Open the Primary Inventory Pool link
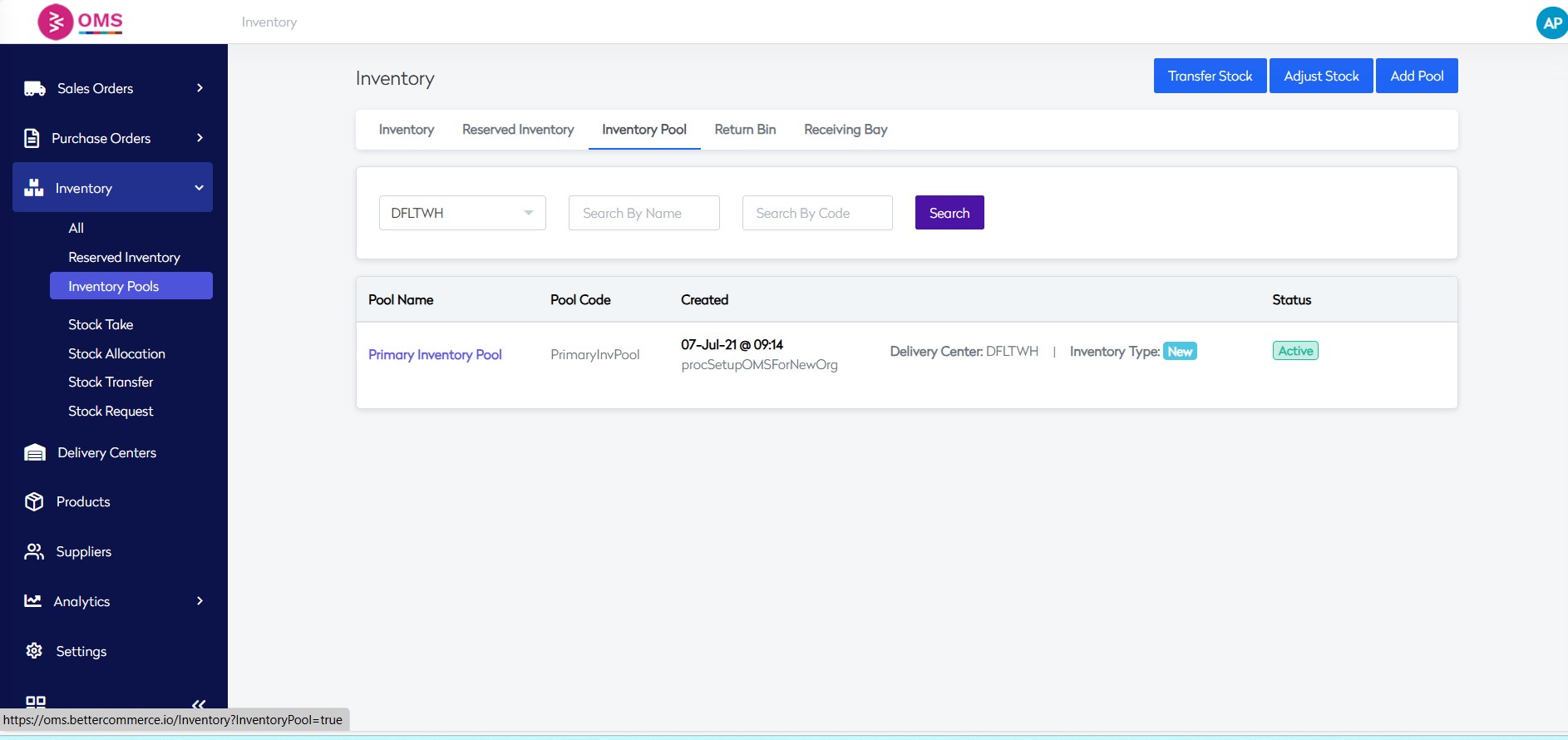Image resolution: width=1568 pixels, height=740 pixels. [x=435, y=354]
